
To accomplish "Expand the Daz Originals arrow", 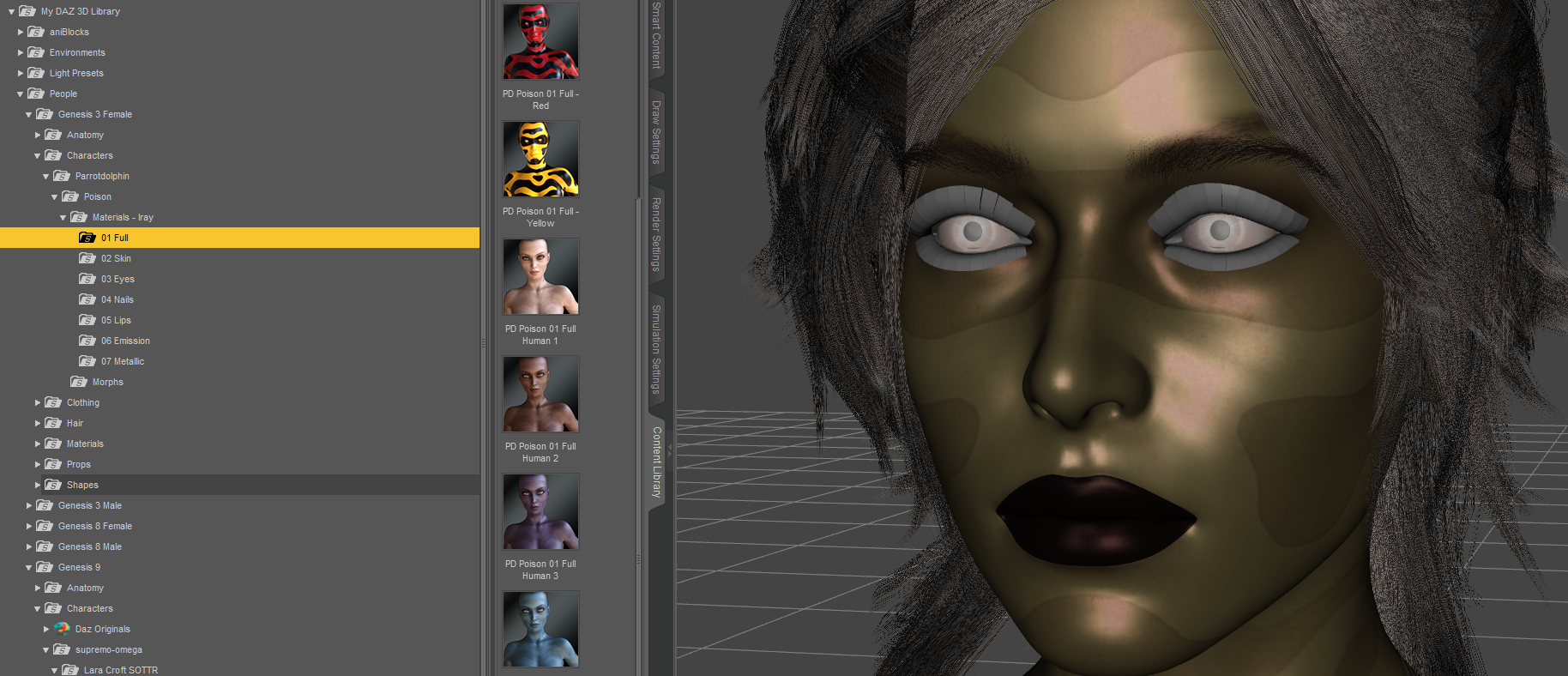I will point(46,629).
